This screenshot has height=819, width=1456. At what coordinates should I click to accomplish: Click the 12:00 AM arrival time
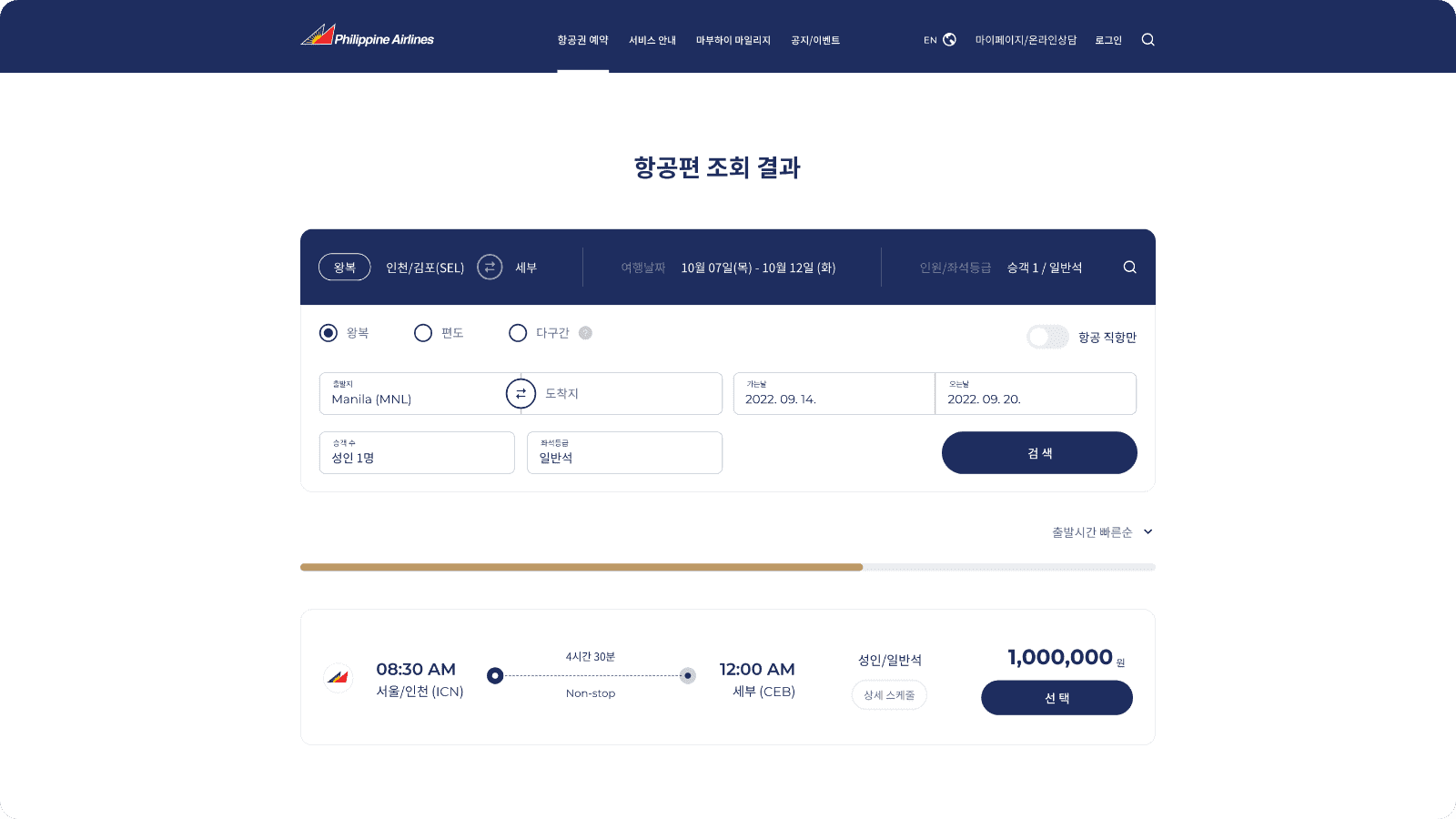[757, 669]
